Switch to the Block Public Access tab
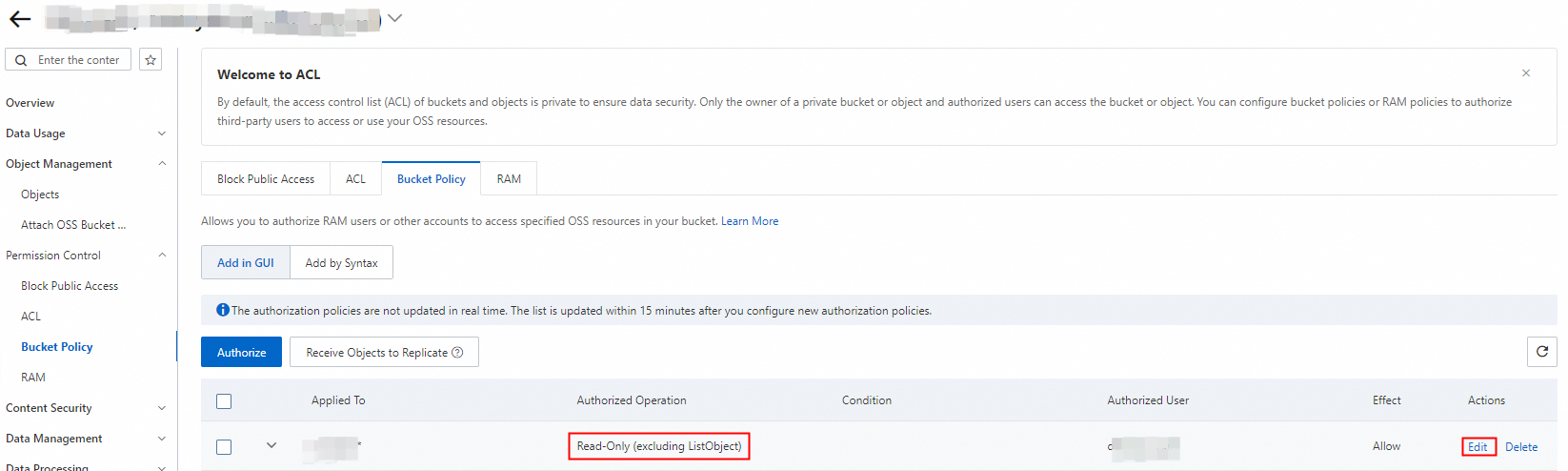 [266, 179]
